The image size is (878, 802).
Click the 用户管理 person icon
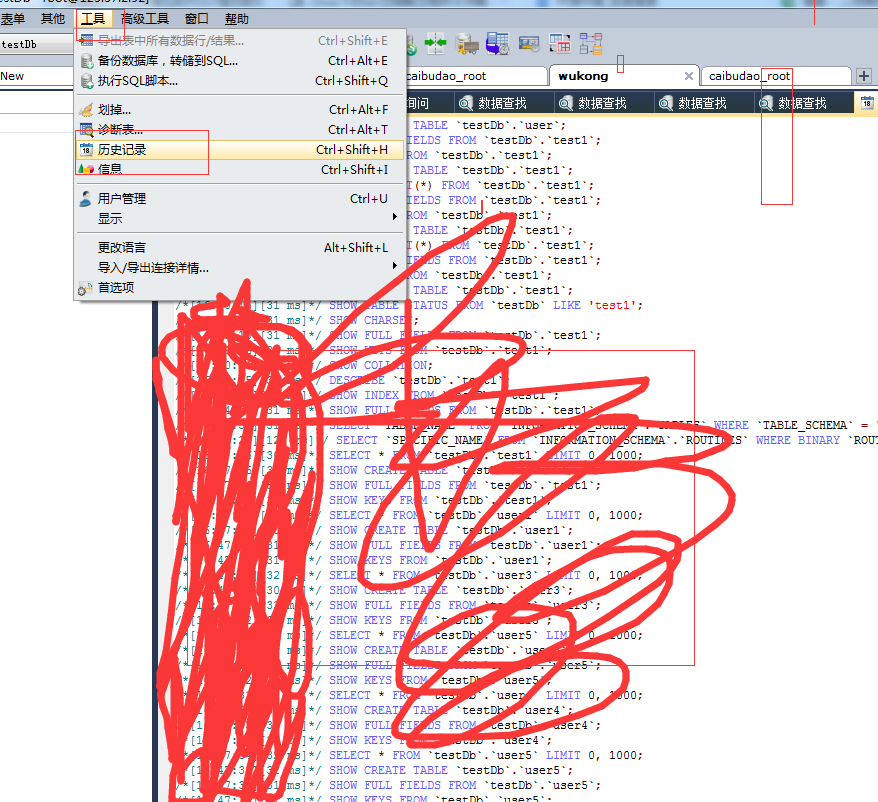coord(86,199)
